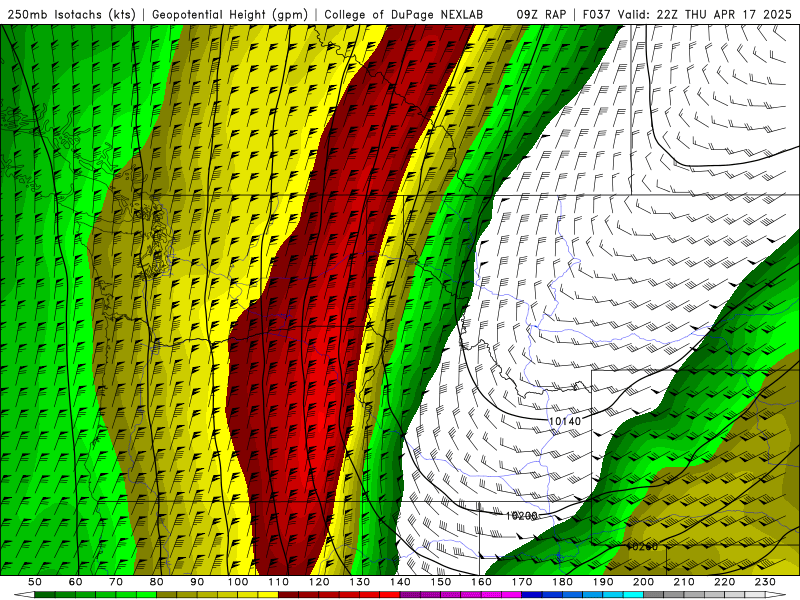Screen dimensions: 800x600
Task: Click the 110 value on the color scale
Action: pos(279,582)
